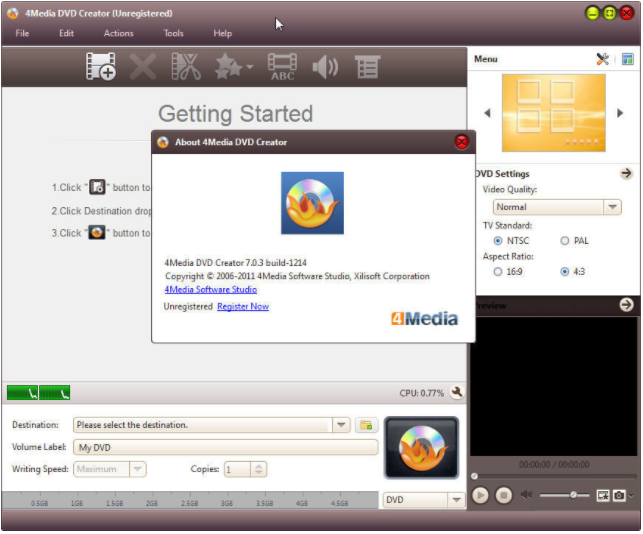This screenshot has height=534, width=643.
Task: Open DVD disc type dropdown
Action: coord(424,500)
